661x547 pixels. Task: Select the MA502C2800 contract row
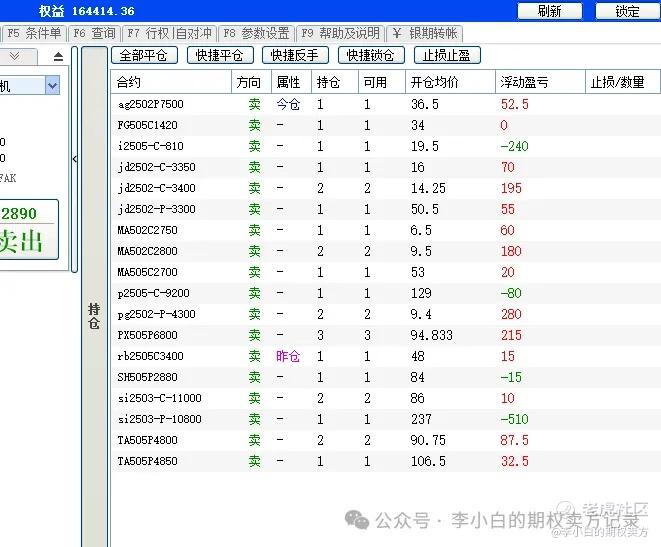click(385, 251)
